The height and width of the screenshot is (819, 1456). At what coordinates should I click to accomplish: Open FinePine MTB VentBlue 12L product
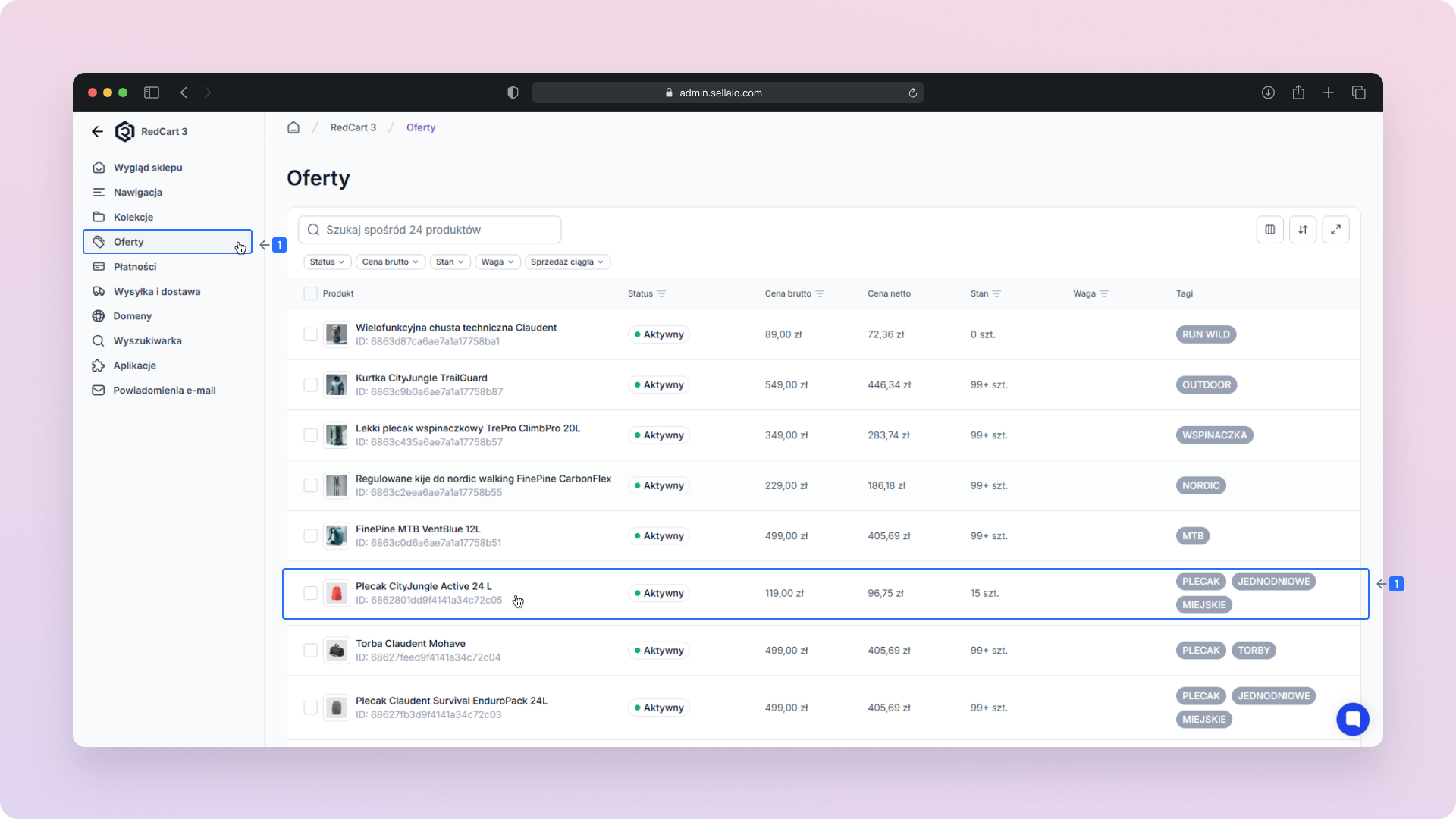[x=418, y=529]
